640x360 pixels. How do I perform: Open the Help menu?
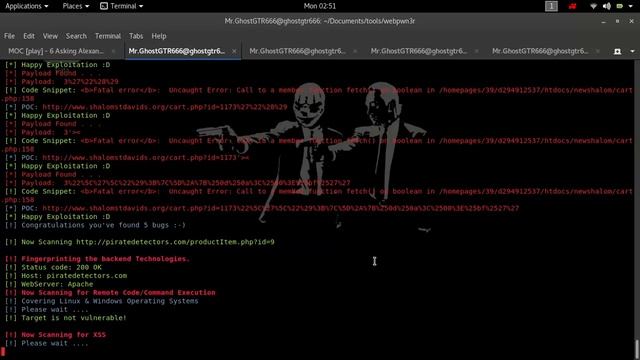pyautogui.click(x=159, y=36)
